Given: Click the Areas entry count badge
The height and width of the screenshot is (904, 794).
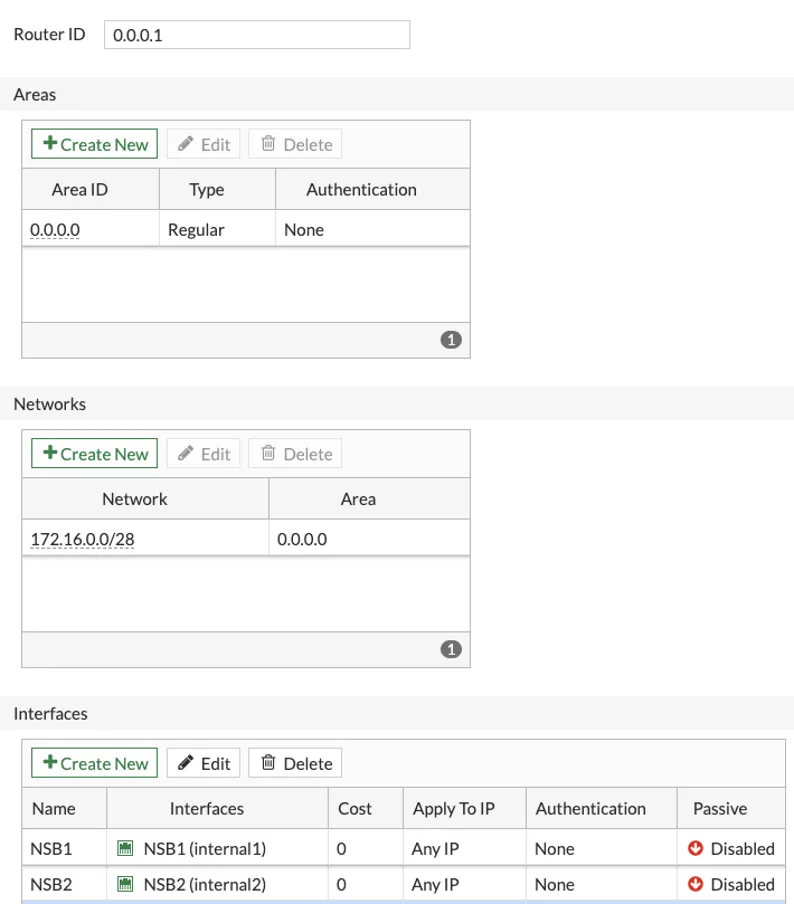Looking at the screenshot, I should click(451, 340).
